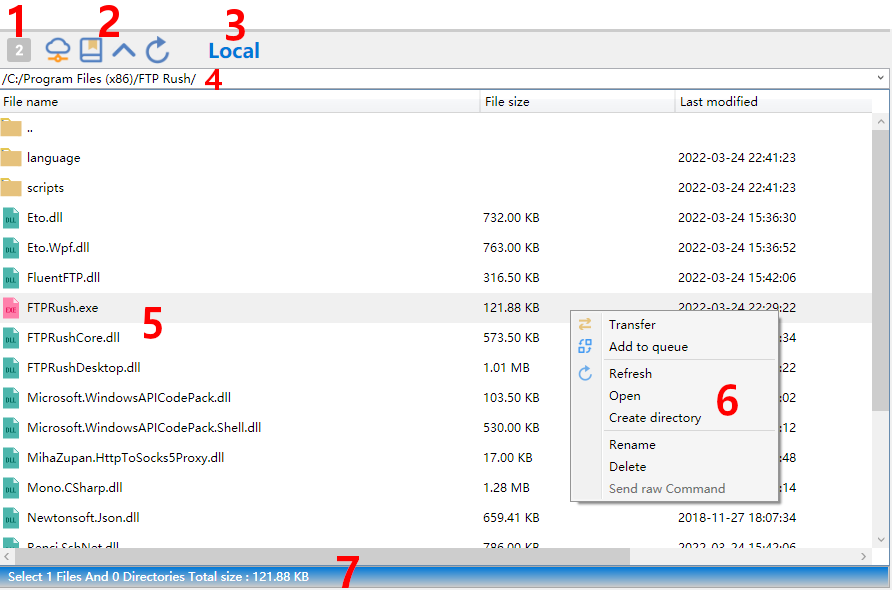Click the vertical scrollbar thumb
Viewport: 894px width, 600px height.
[881, 269]
